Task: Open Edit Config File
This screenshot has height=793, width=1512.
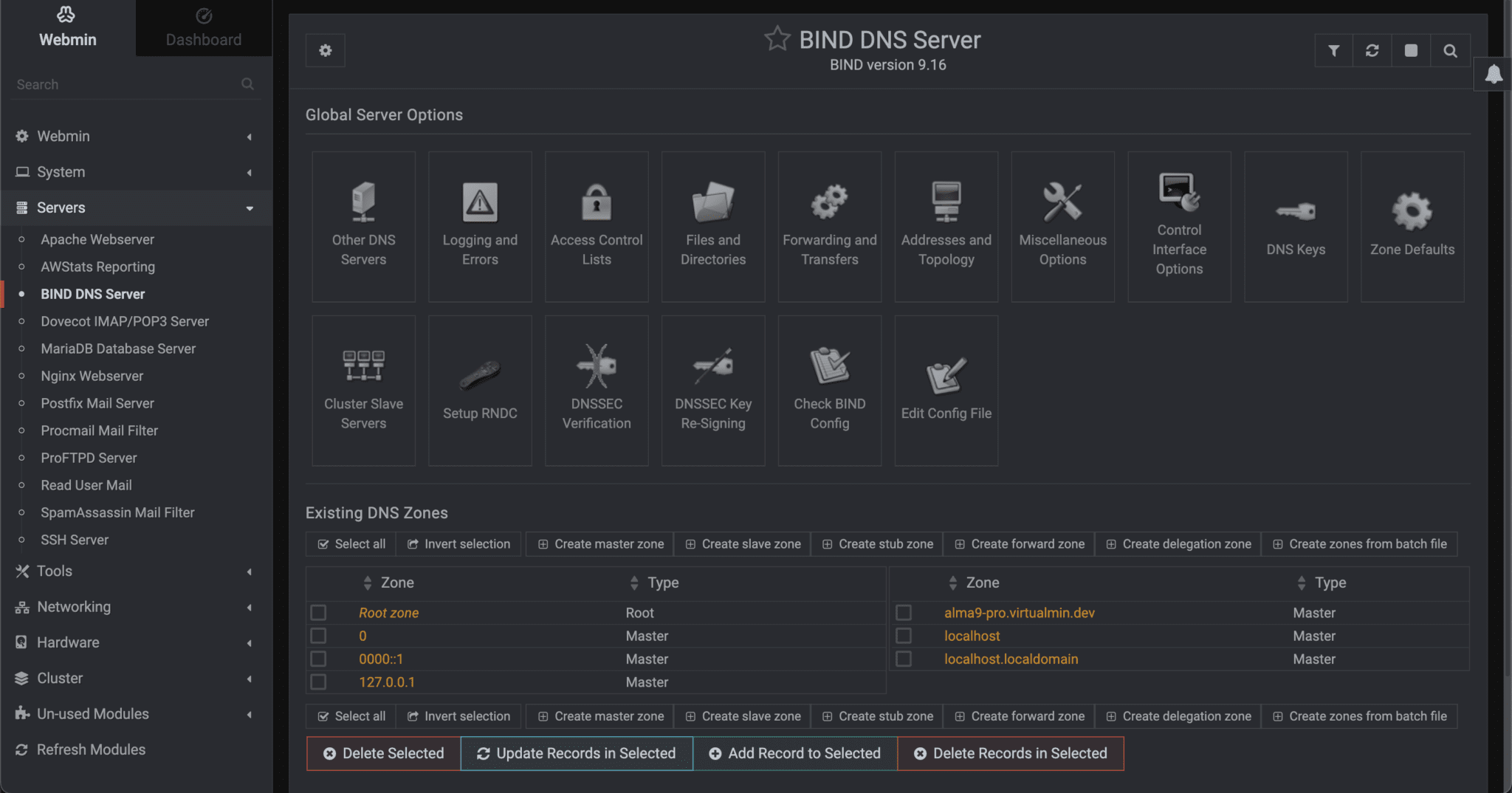Action: coord(946,391)
